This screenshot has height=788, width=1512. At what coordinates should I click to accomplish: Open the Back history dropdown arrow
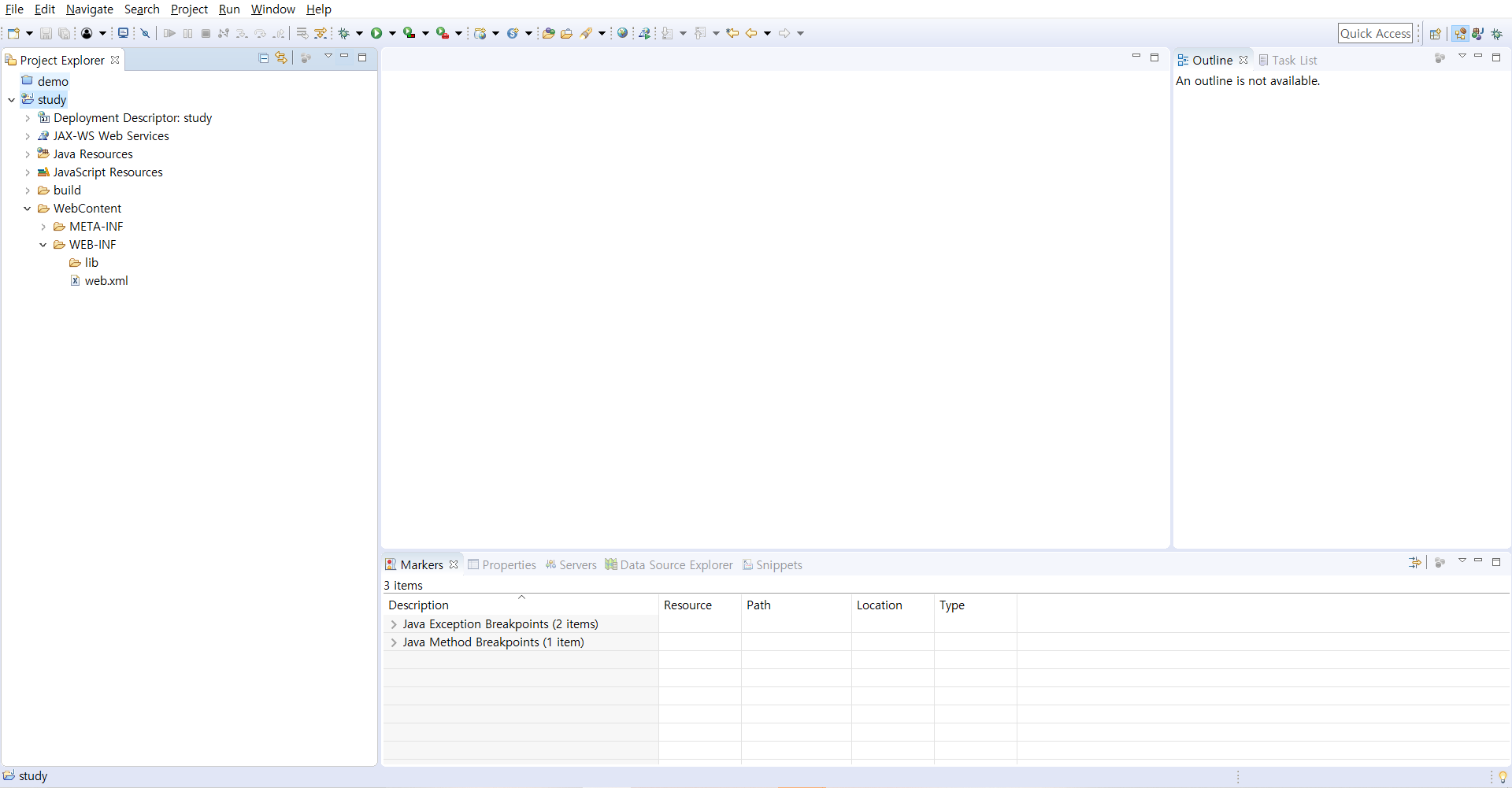767,33
